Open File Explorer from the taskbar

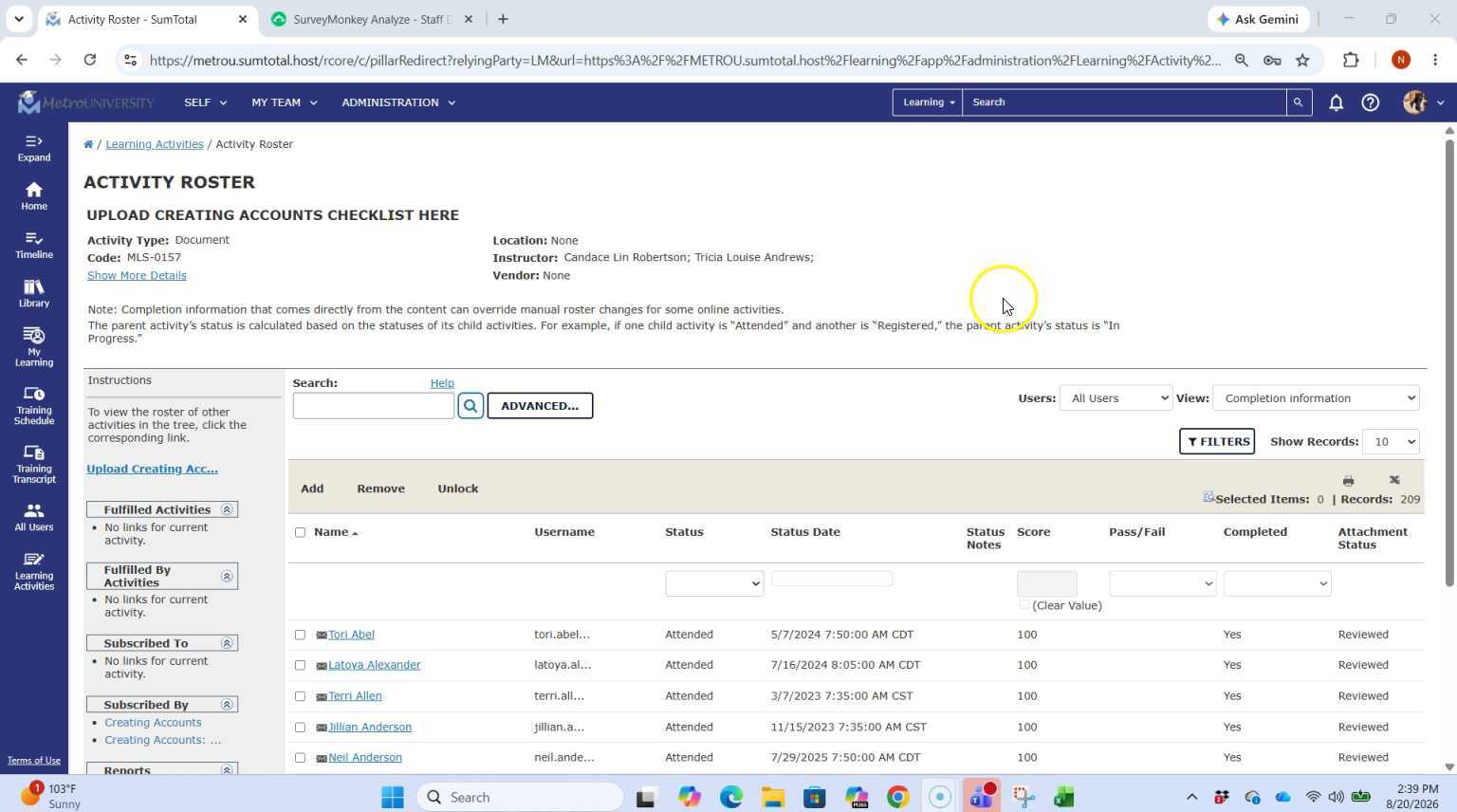[x=772, y=797]
